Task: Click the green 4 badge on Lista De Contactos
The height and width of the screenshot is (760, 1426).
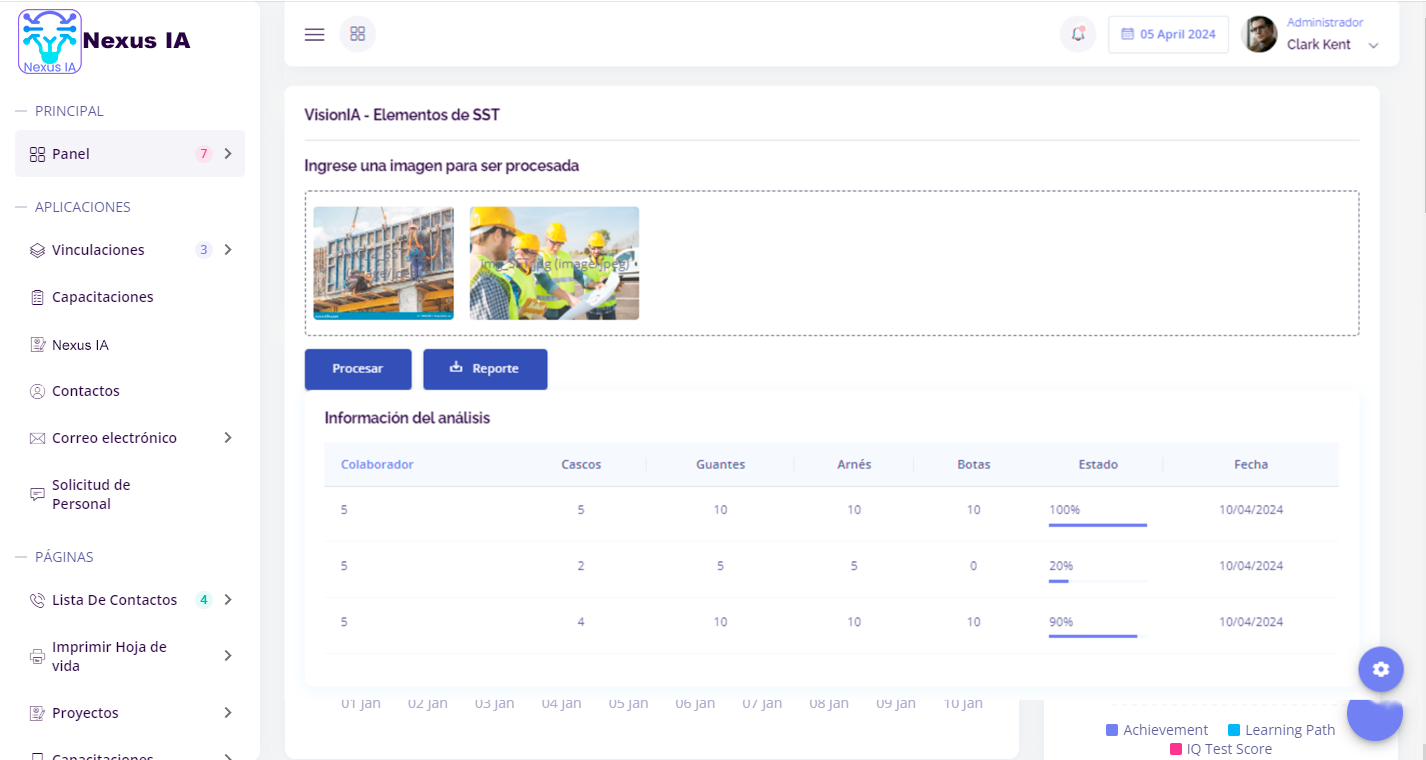Action: [204, 600]
